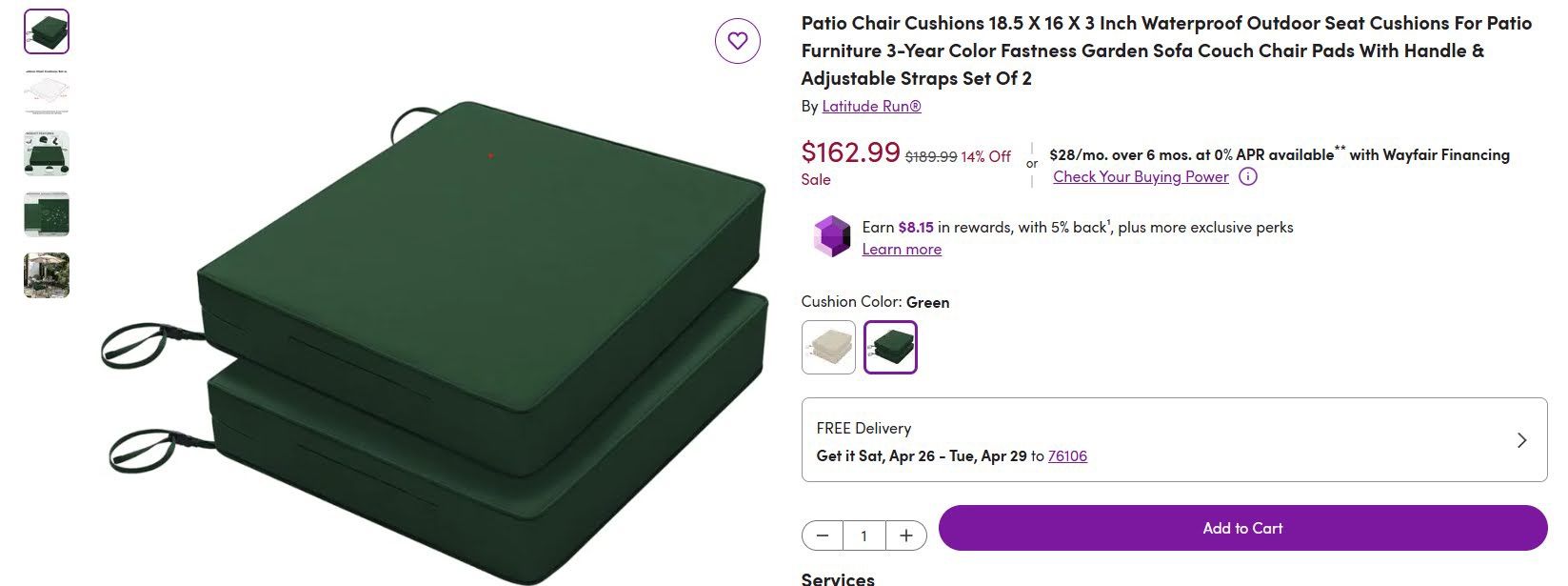View the patio lifestyle photo thumbnail

47,275
